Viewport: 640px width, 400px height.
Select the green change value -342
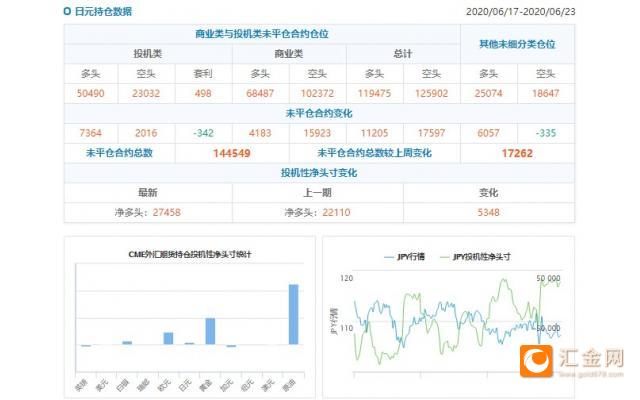tap(203, 133)
